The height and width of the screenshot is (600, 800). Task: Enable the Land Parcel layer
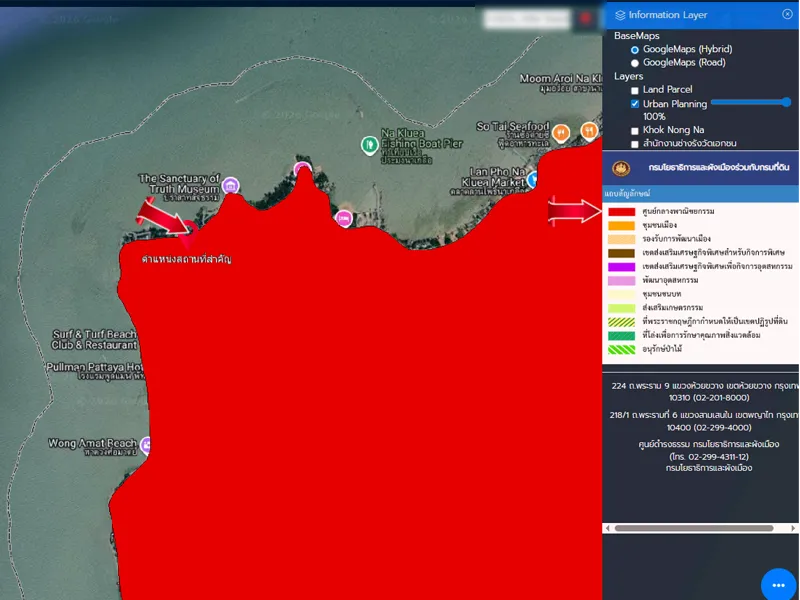634,90
